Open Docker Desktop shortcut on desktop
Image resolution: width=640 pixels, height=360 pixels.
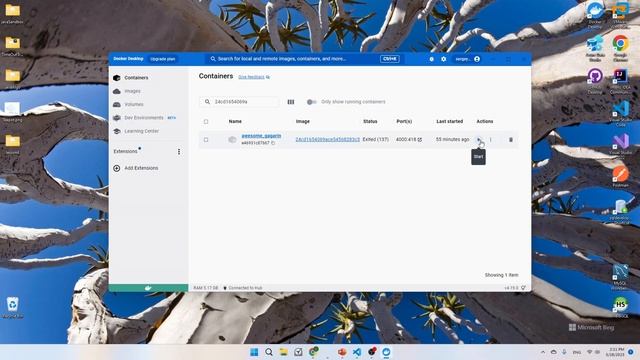pos(595,15)
